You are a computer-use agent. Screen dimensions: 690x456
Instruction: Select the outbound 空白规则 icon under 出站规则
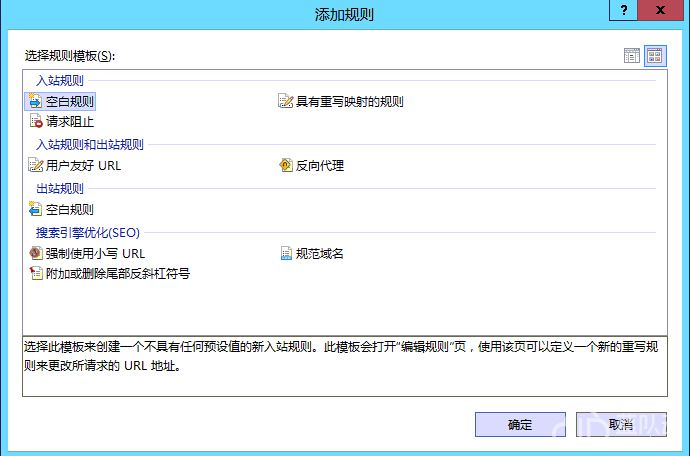tap(37, 210)
